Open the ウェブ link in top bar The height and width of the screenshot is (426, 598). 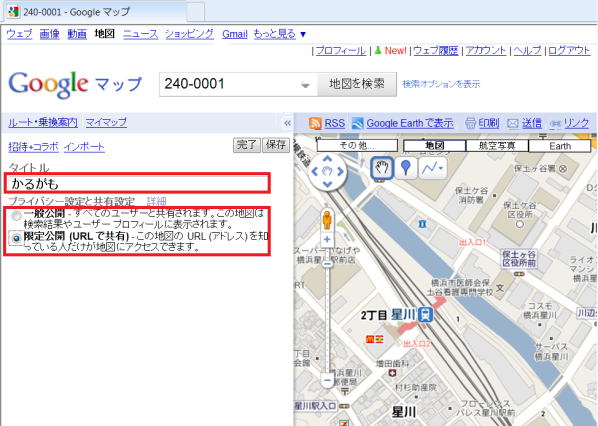(19, 34)
